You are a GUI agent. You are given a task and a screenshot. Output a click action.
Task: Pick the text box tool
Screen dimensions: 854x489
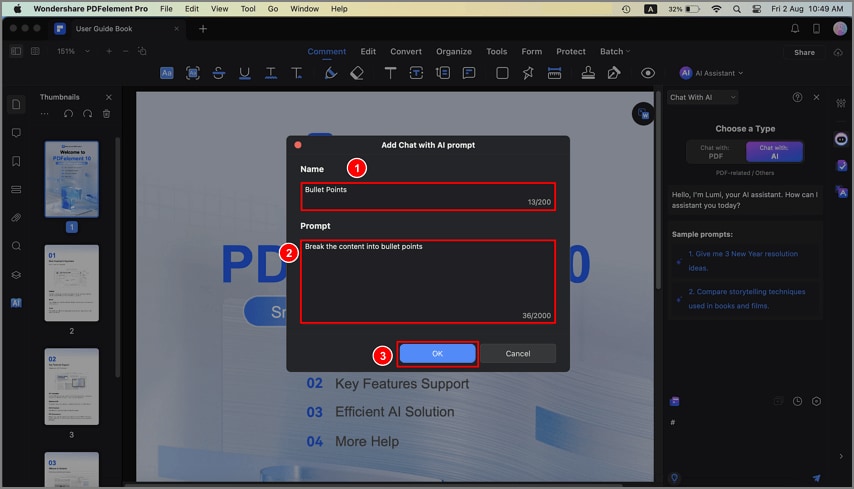pyautogui.click(x=416, y=73)
